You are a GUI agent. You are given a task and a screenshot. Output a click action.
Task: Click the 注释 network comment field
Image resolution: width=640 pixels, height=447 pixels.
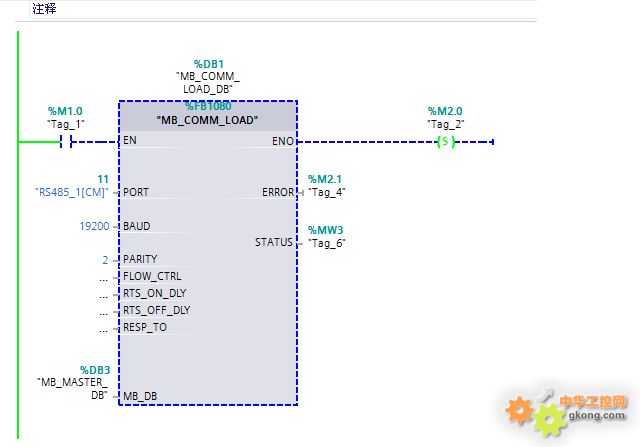(284, 9)
